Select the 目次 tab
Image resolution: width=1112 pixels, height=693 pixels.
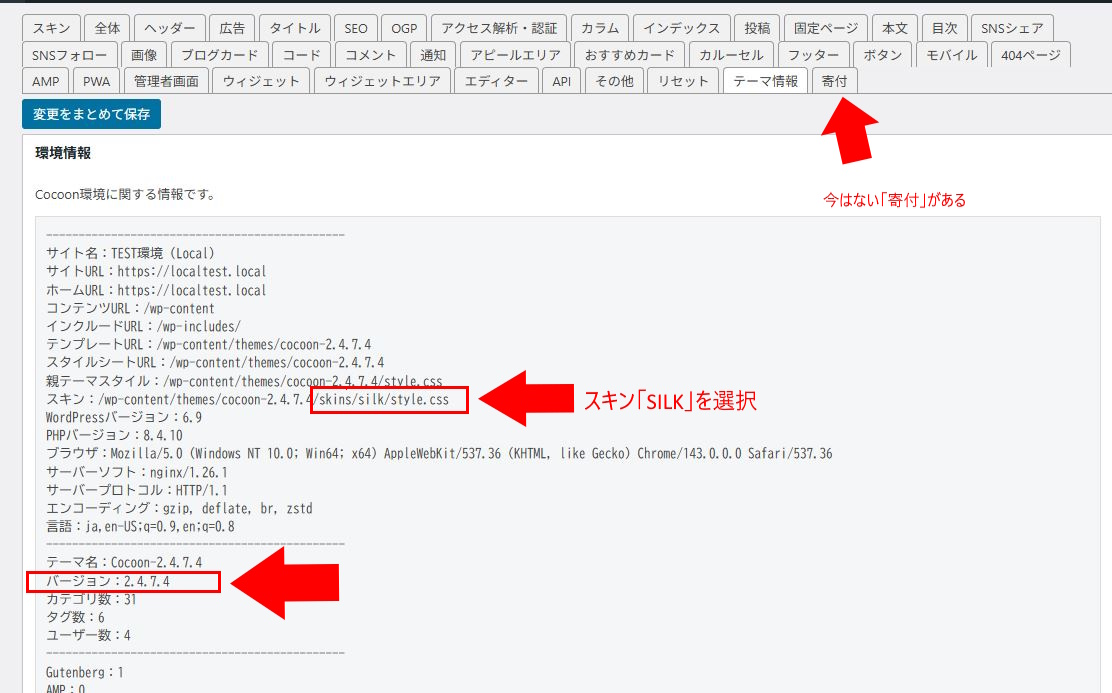(938, 28)
